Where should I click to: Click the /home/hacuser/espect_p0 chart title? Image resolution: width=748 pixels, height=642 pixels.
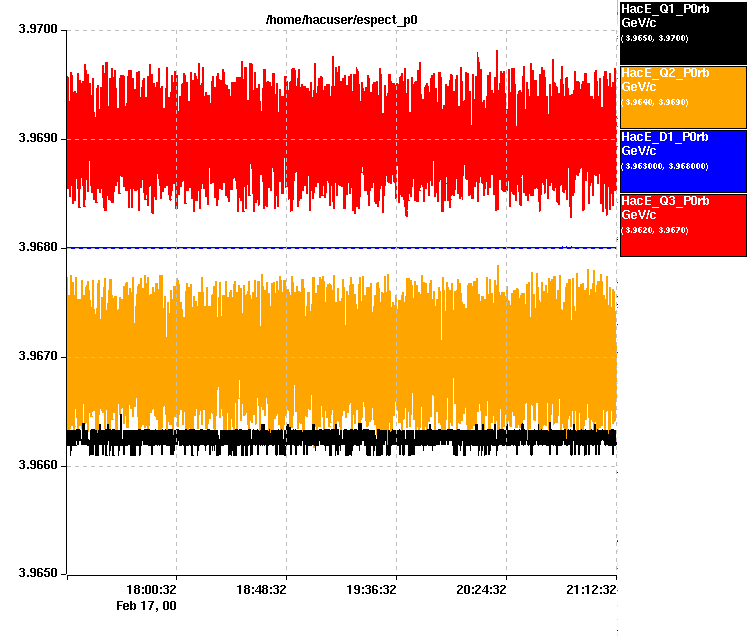341,19
